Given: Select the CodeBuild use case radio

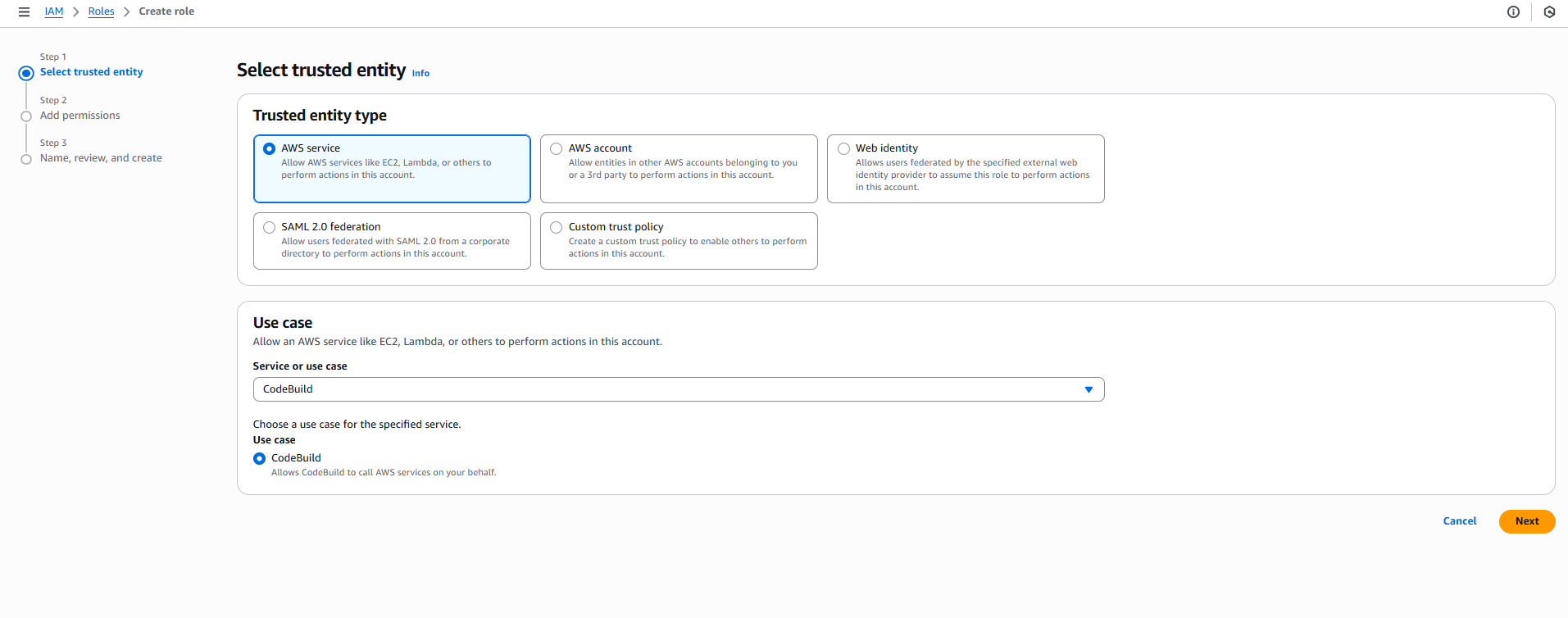Looking at the screenshot, I should click(260, 458).
